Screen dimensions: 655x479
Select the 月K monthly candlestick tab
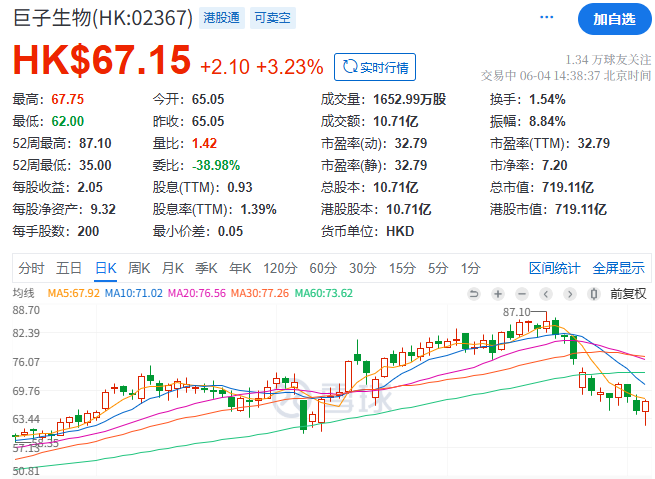click(173, 268)
